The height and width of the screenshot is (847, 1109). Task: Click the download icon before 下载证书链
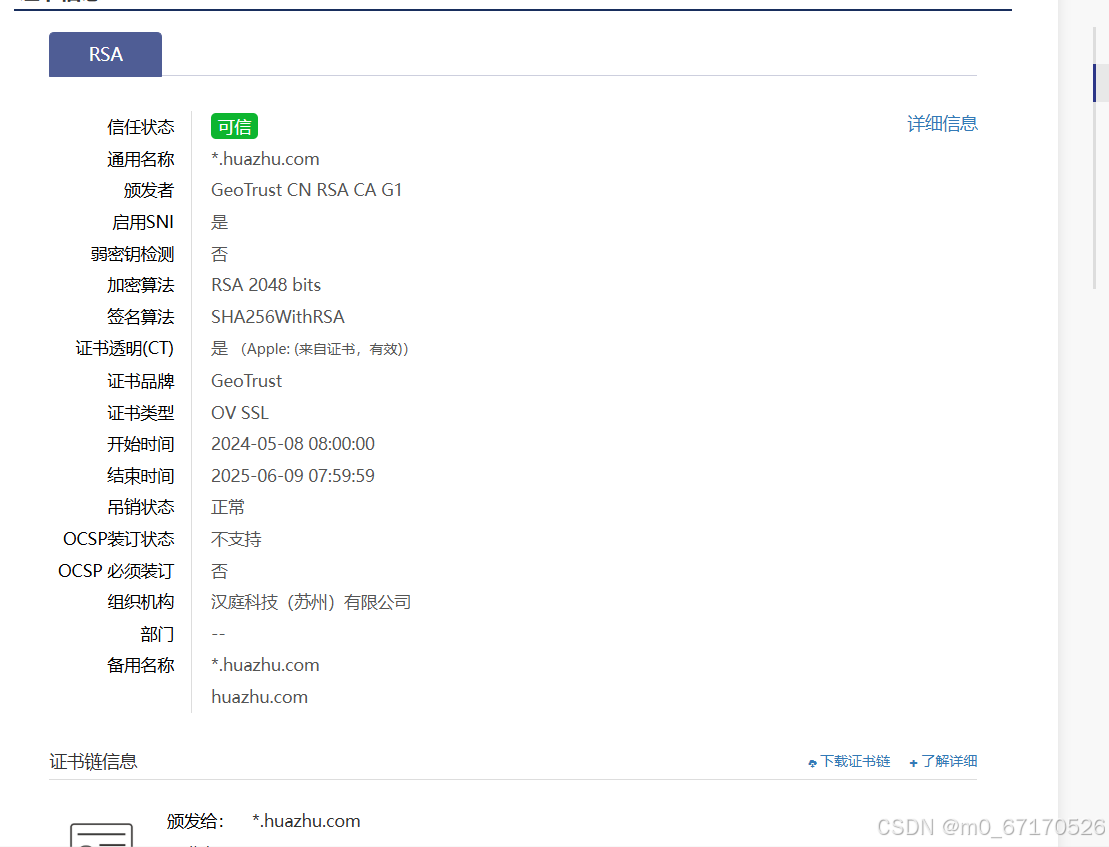pyautogui.click(x=813, y=763)
